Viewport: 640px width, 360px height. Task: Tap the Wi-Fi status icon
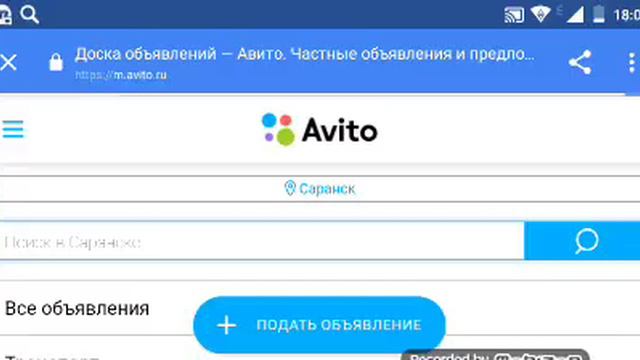pos(540,14)
